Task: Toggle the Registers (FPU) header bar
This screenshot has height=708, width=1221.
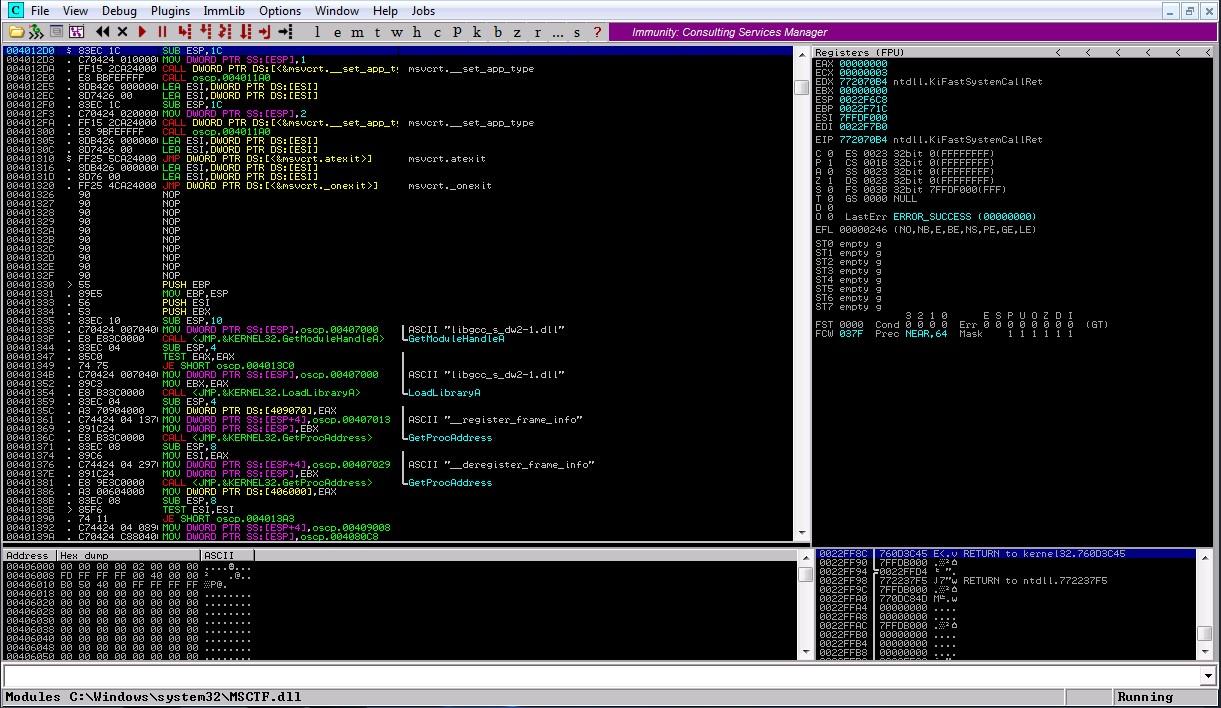Action: pyautogui.click(x=1012, y=52)
